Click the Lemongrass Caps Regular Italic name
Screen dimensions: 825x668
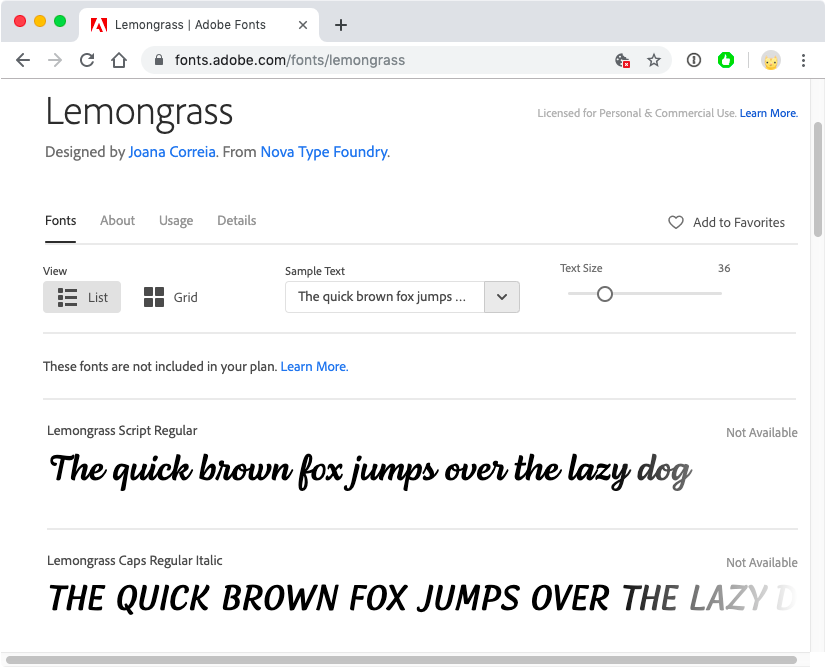(135, 561)
